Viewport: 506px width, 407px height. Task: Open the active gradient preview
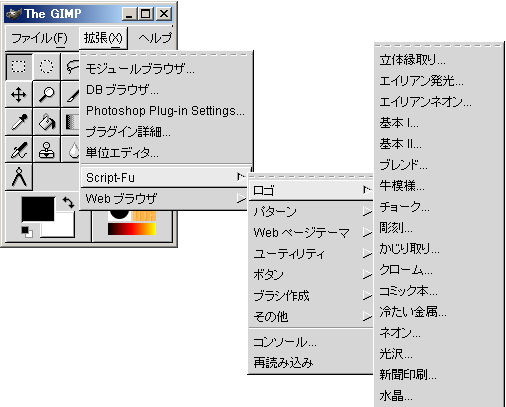[132, 229]
